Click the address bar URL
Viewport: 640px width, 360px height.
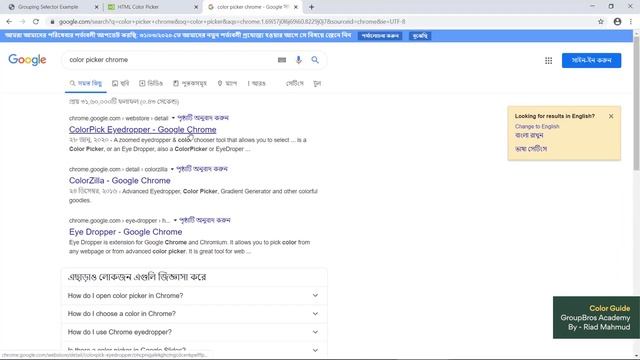click(232, 22)
